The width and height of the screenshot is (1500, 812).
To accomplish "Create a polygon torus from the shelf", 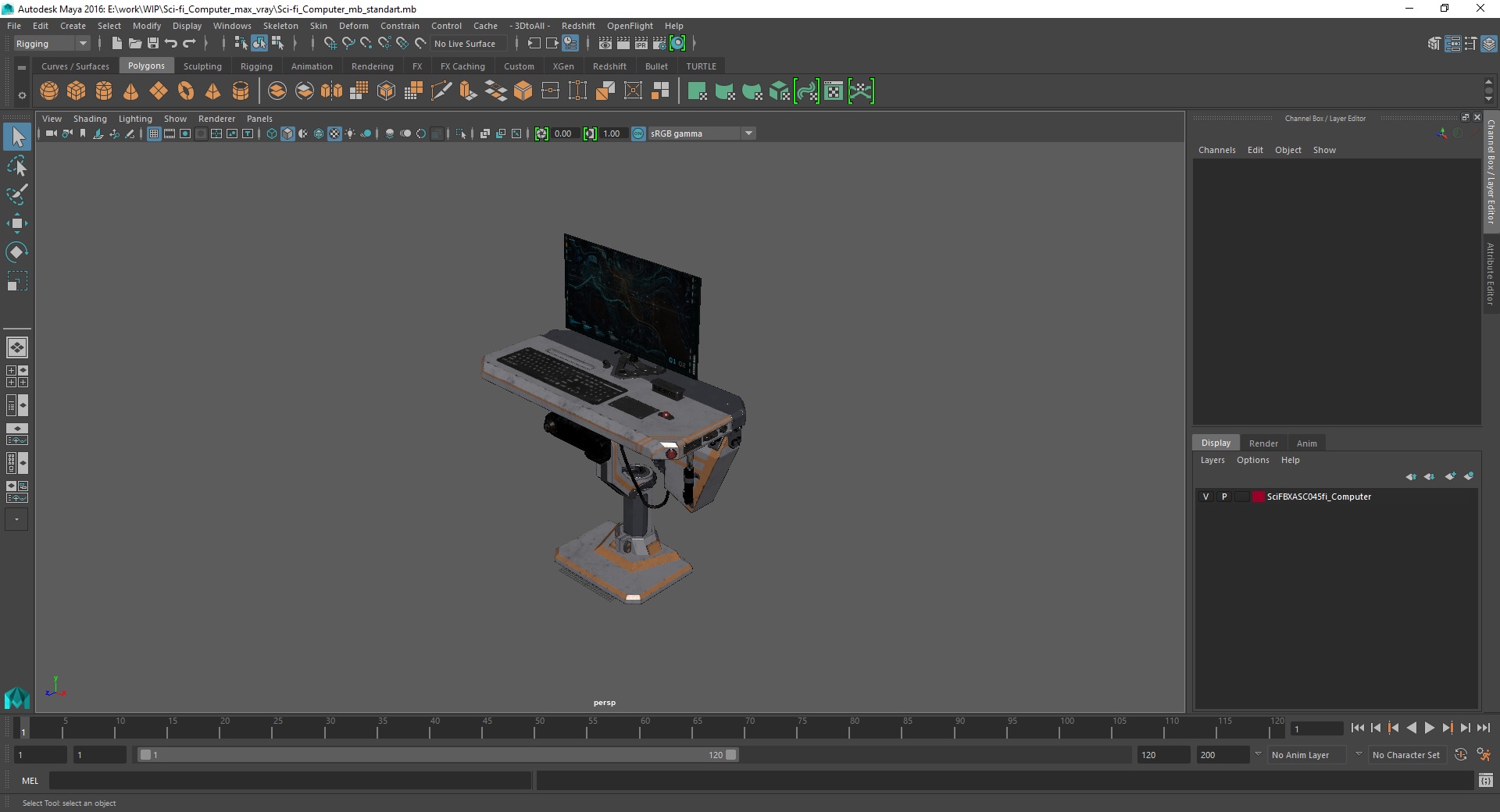I will pyautogui.click(x=186, y=91).
